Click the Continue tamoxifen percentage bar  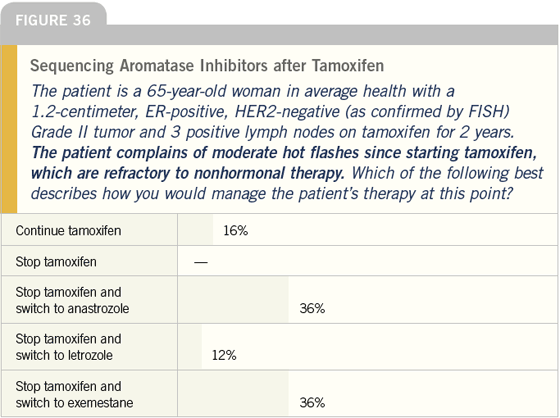(x=195, y=230)
